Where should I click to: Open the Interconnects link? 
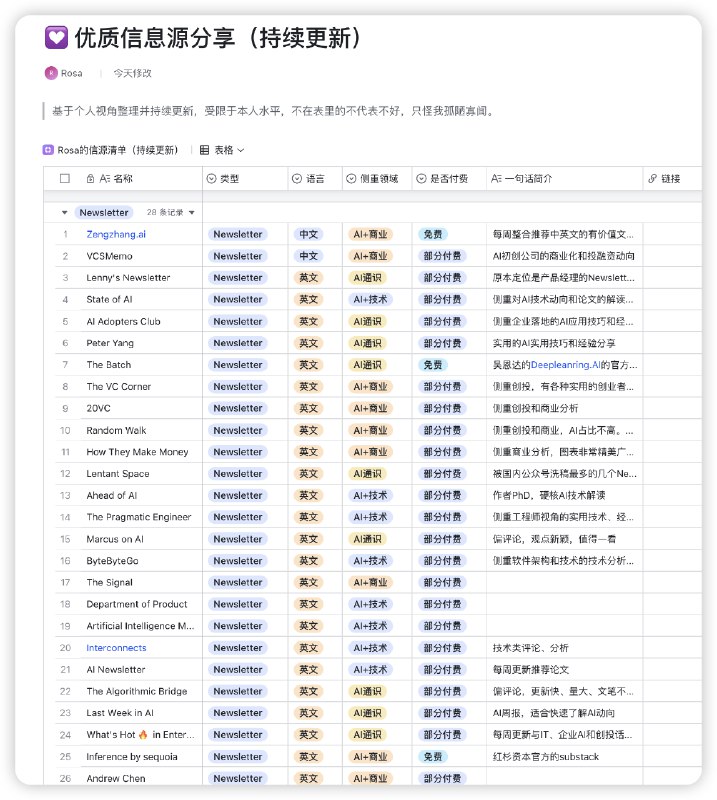click(x=116, y=648)
